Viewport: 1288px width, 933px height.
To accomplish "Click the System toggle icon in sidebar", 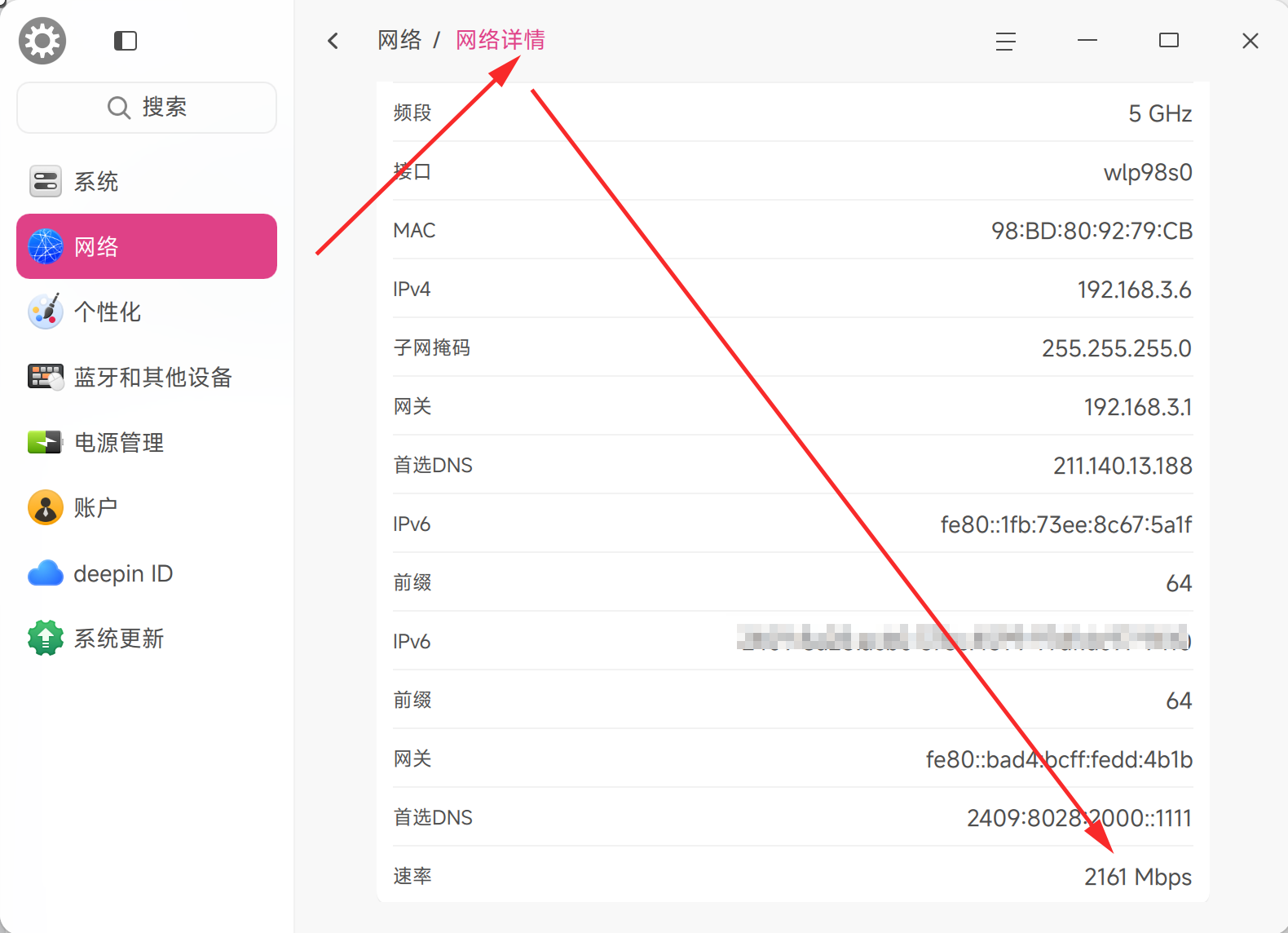I will (x=46, y=181).
